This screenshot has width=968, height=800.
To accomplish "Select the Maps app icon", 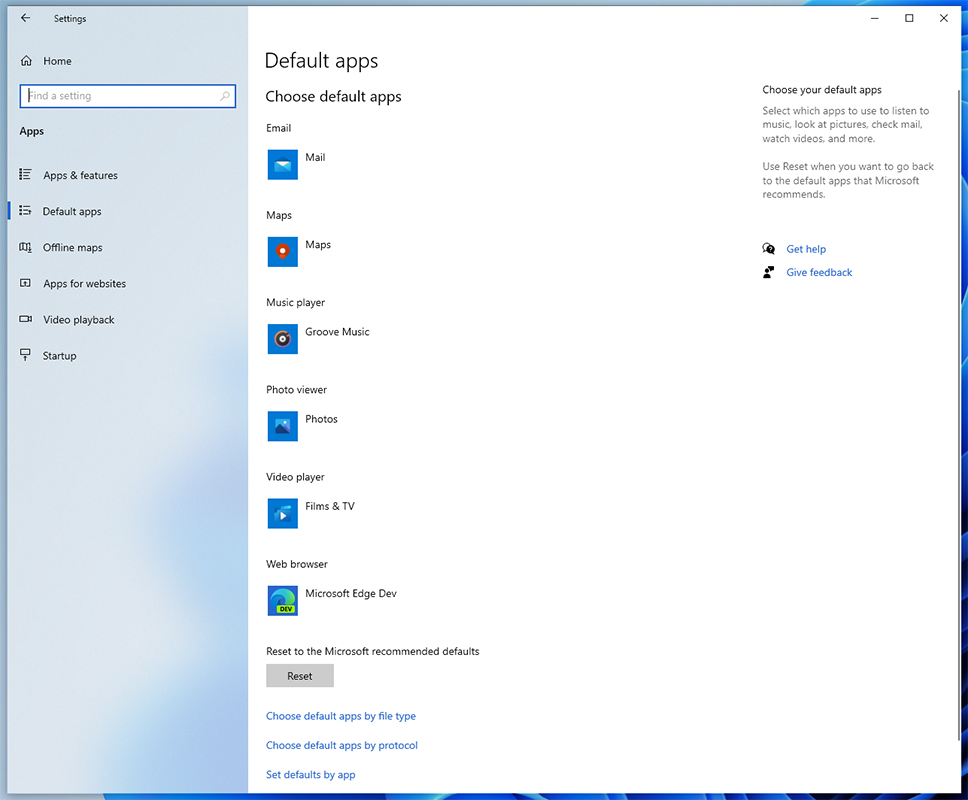I will pyautogui.click(x=283, y=252).
